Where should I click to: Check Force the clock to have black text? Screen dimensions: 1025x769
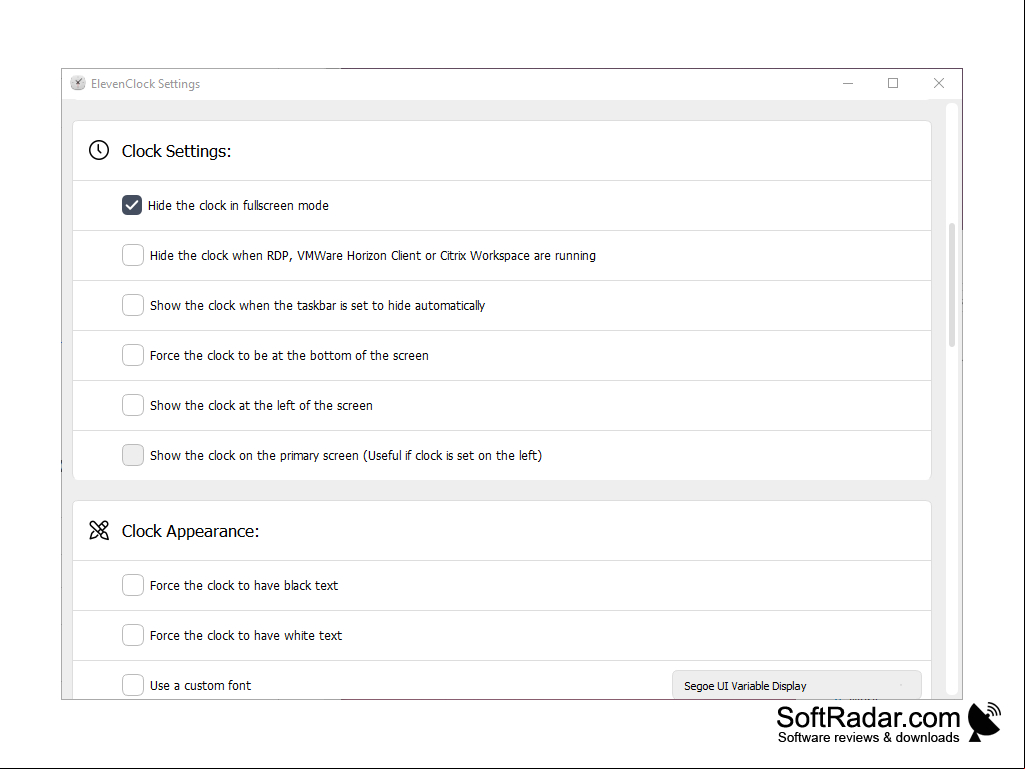tap(133, 585)
